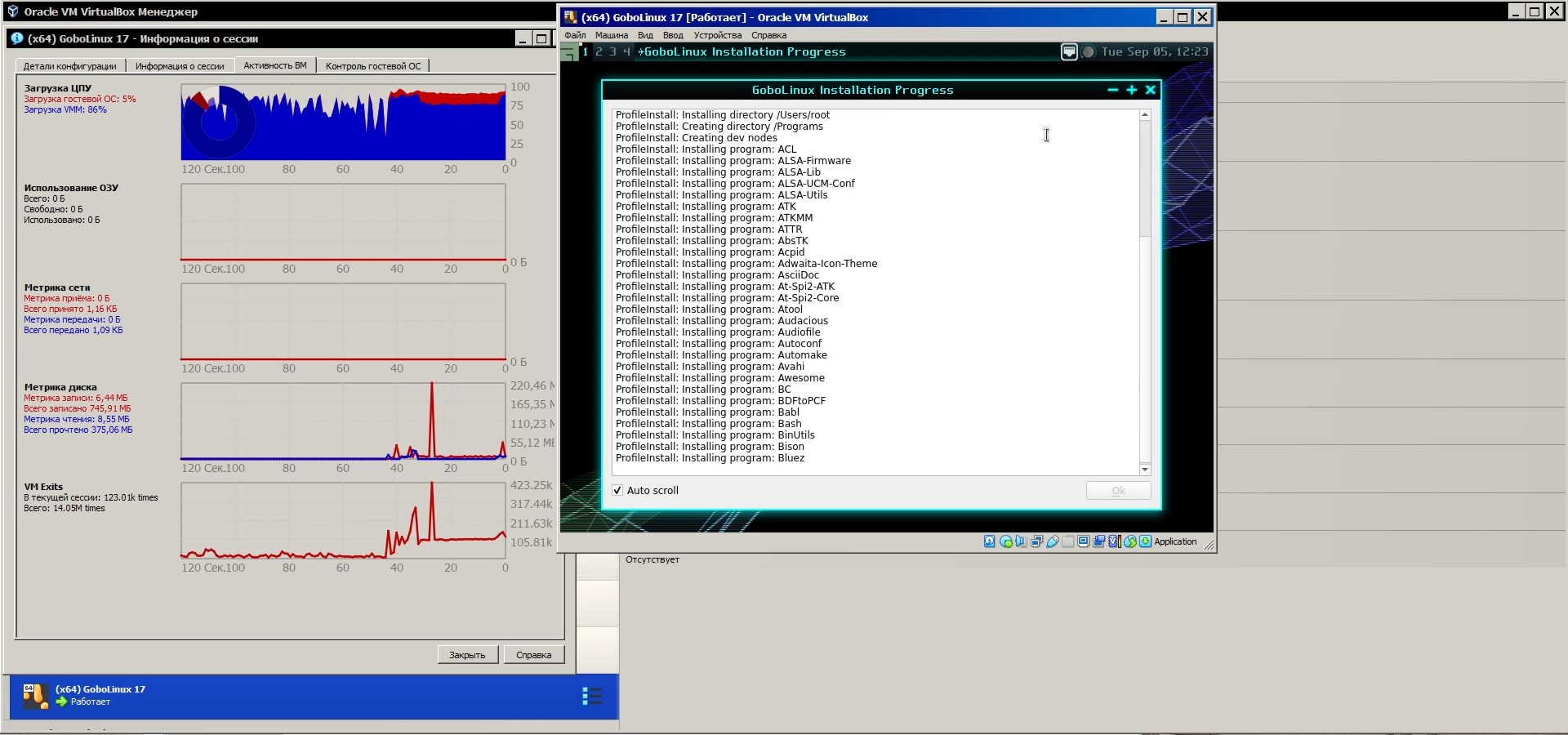The image size is (1568, 735).
Task: Click the installation log vertical scrollbar thumb
Action: tap(1144, 178)
